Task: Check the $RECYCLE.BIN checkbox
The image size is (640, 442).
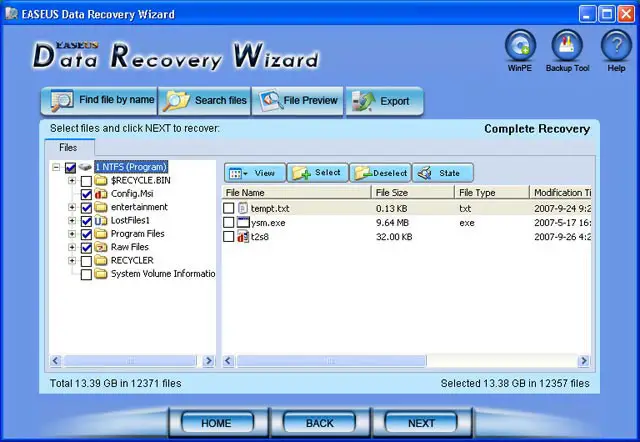Action: pos(86,181)
